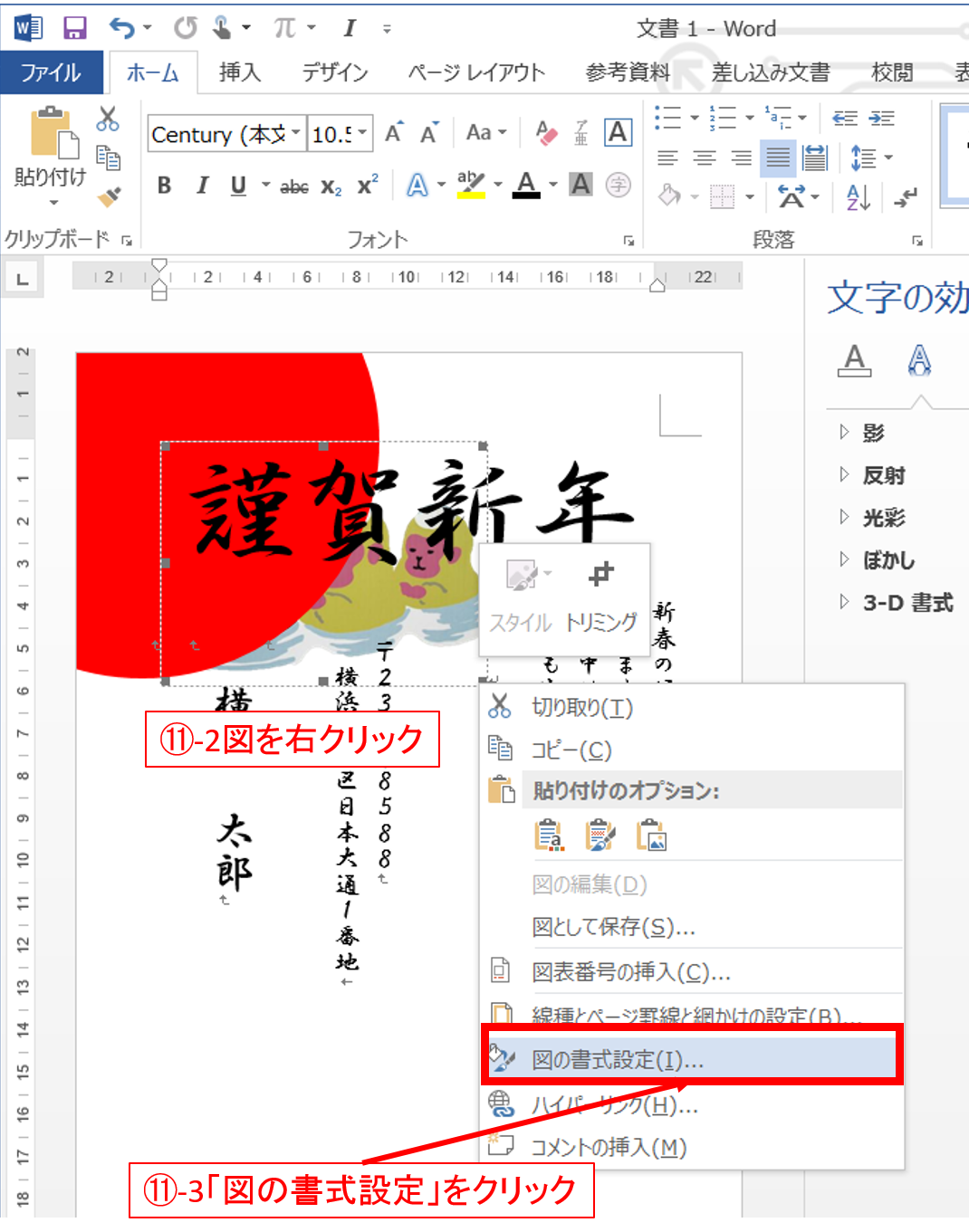Justify the text

pyautogui.click(x=778, y=158)
